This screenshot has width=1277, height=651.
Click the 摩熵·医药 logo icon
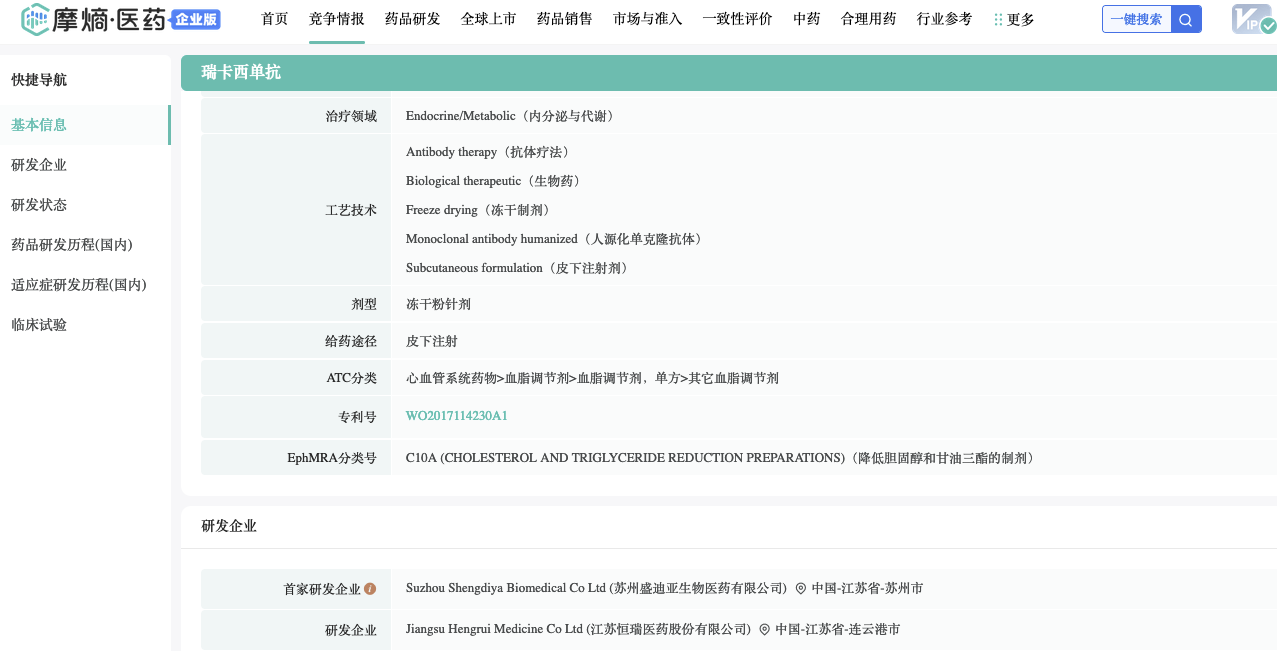pyautogui.click(x=35, y=19)
